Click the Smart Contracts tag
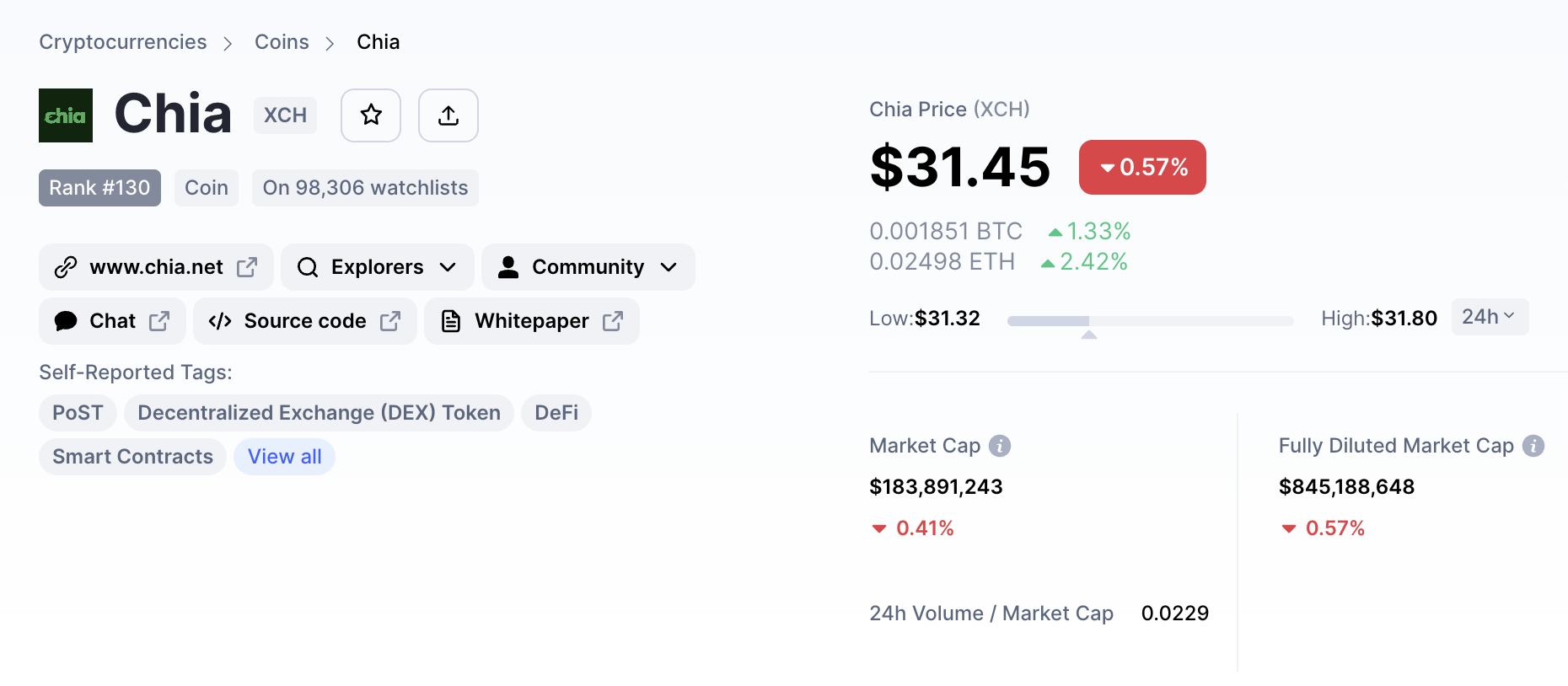 pos(132,457)
